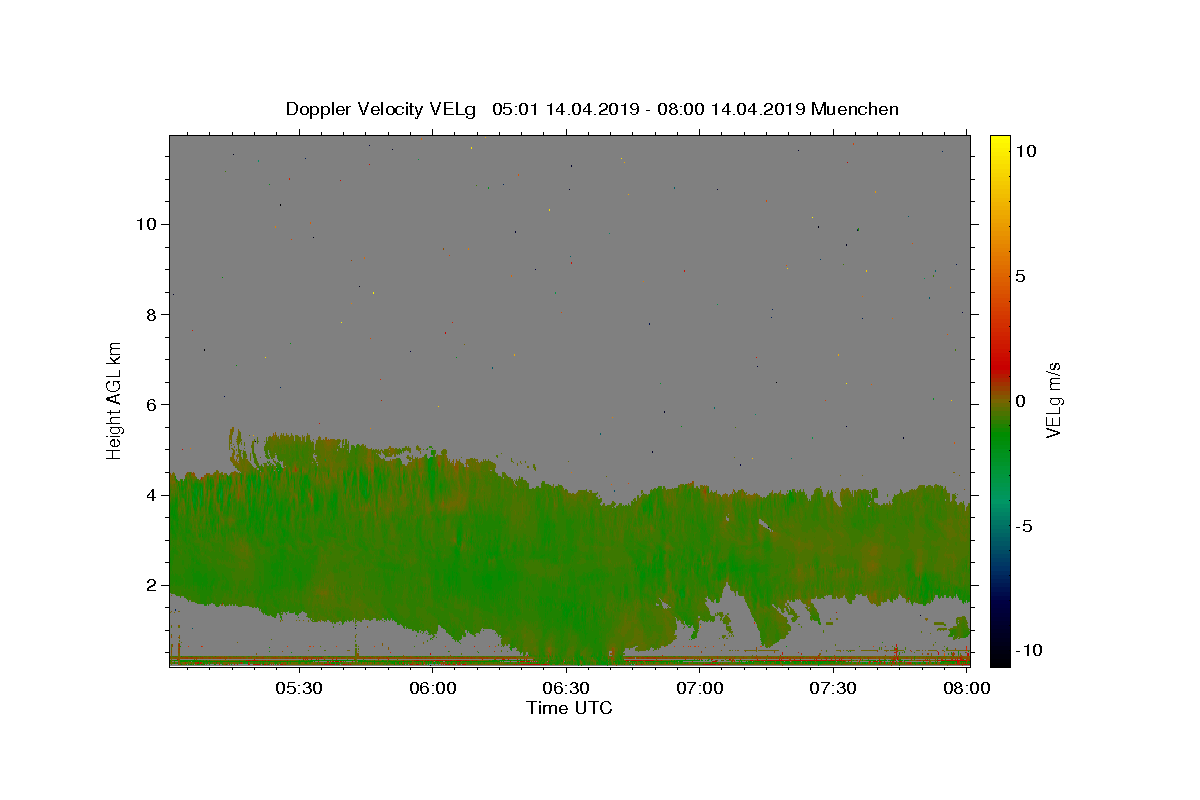Click the height axis value 4
This screenshot has height=800, width=1200.
pos(150,495)
